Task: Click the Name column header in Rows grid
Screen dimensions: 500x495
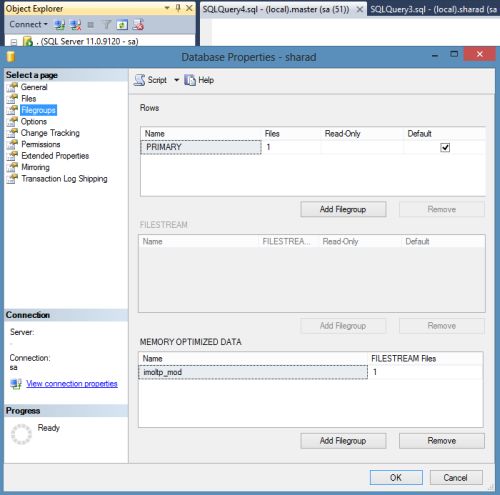Action: tap(201, 134)
